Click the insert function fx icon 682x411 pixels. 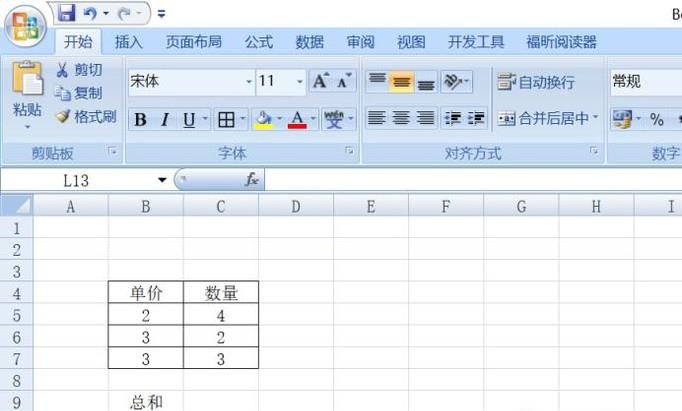click(252, 180)
